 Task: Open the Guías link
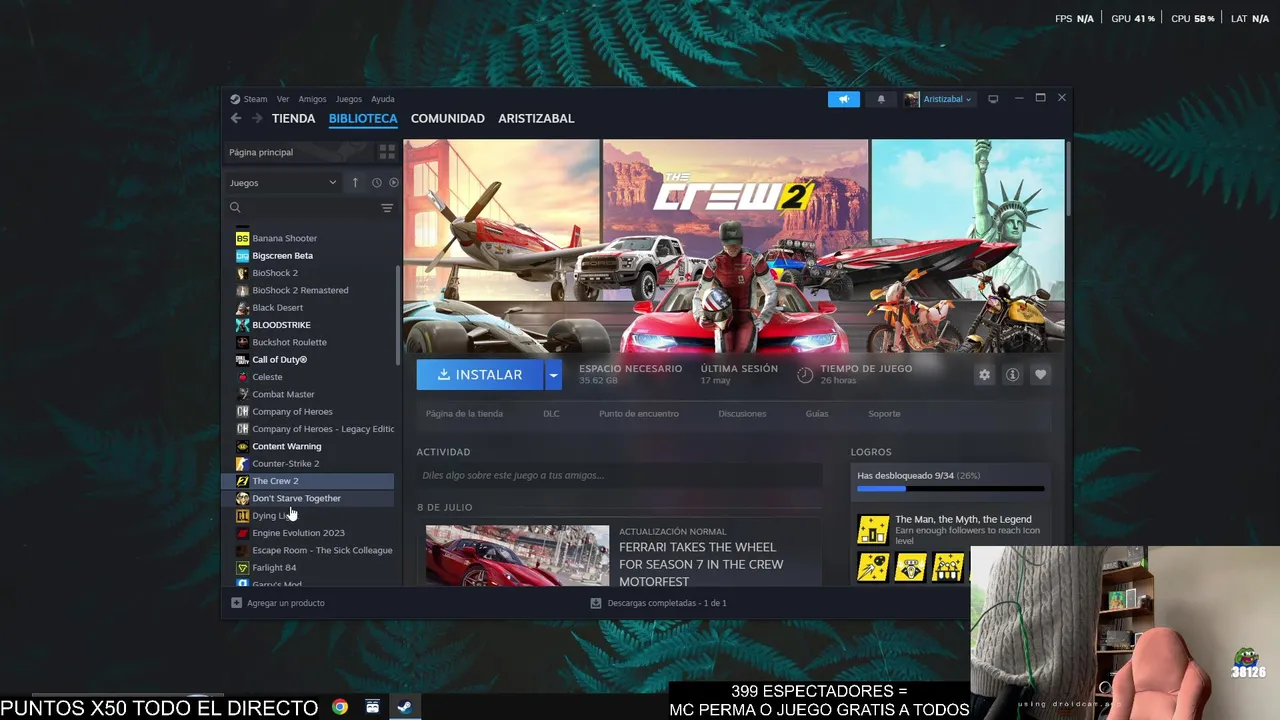click(817, 413)
